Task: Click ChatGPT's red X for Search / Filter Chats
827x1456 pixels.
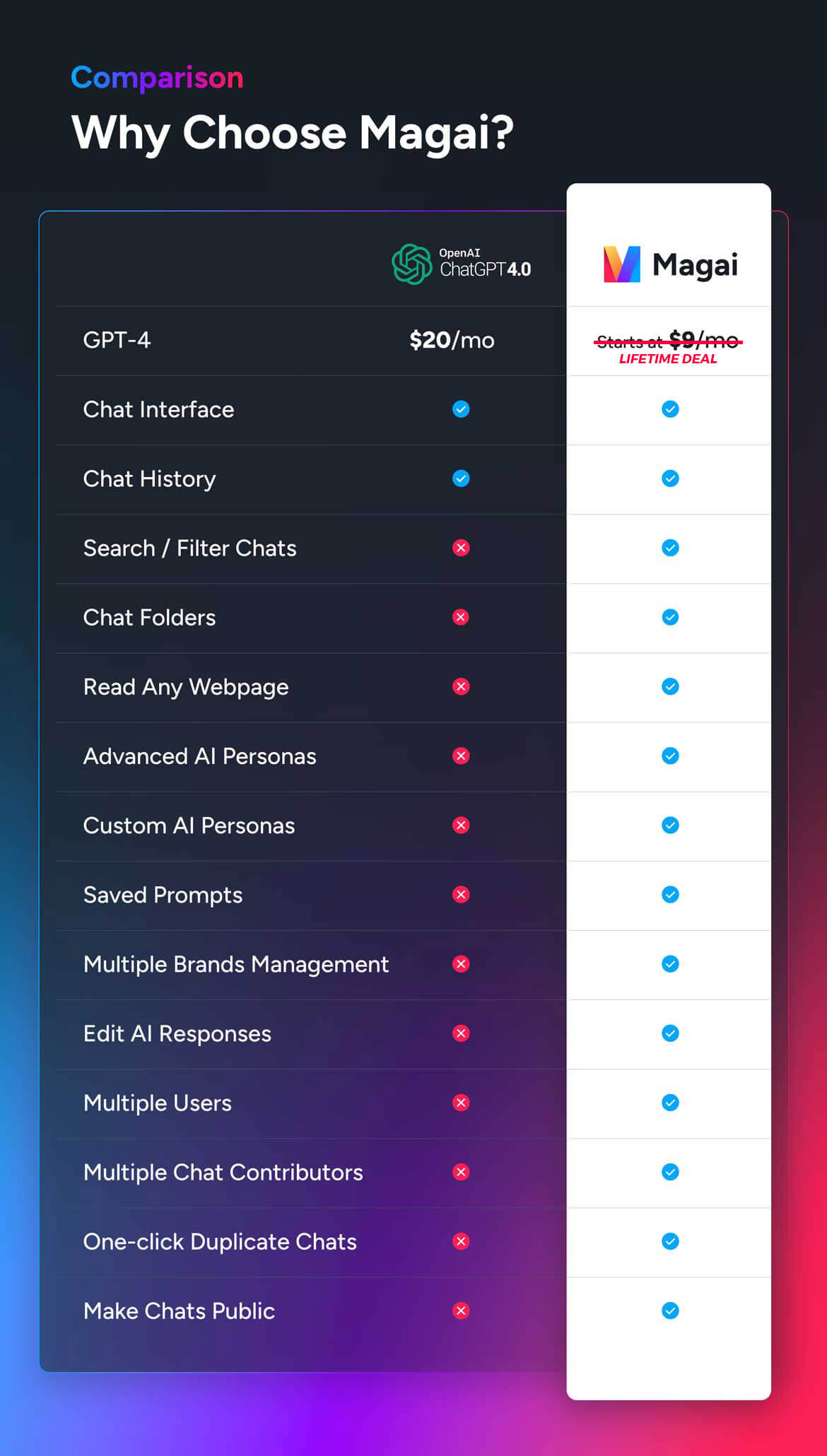Action: click(461, 548)
